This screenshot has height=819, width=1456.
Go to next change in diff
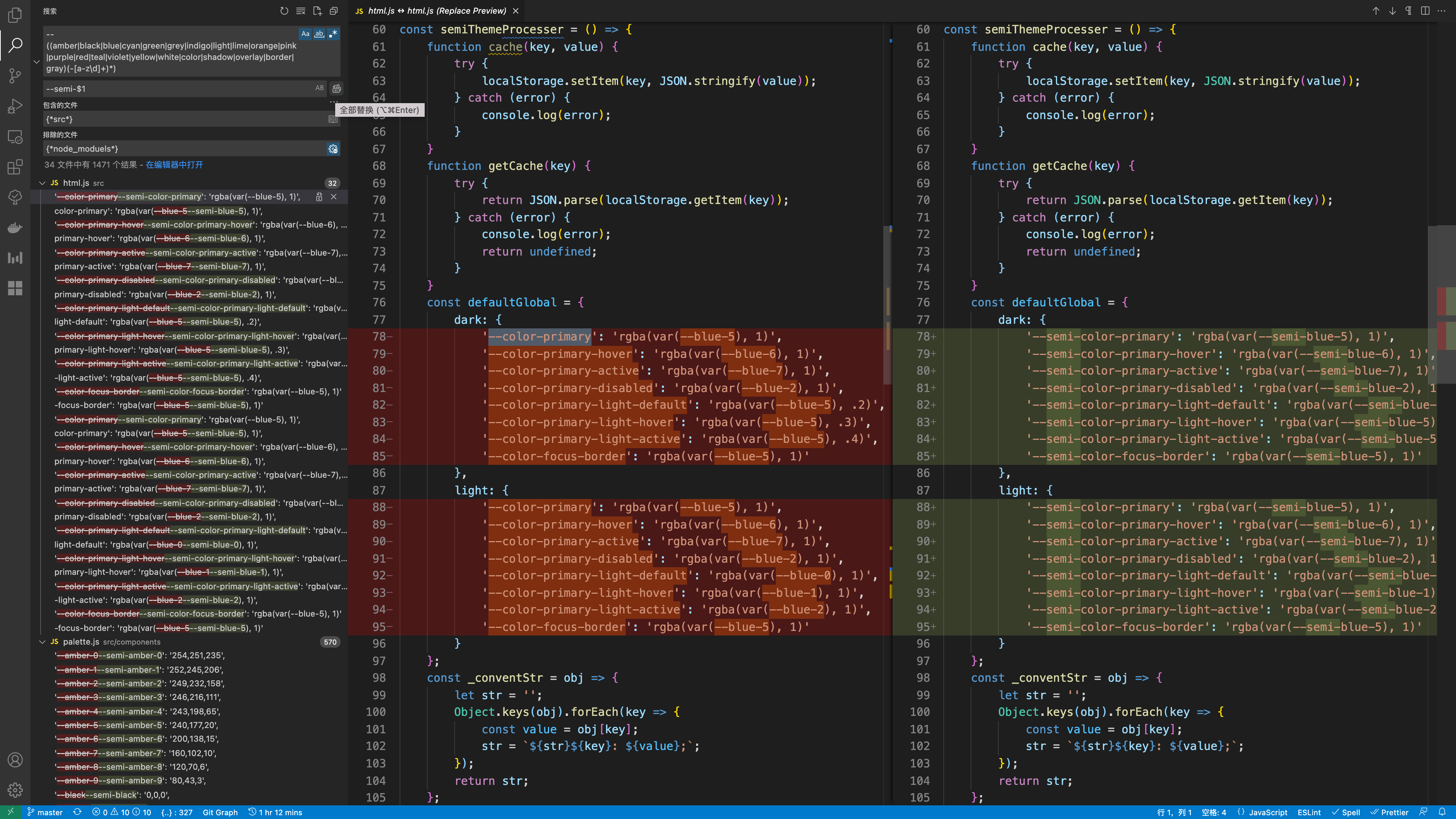1392,11
